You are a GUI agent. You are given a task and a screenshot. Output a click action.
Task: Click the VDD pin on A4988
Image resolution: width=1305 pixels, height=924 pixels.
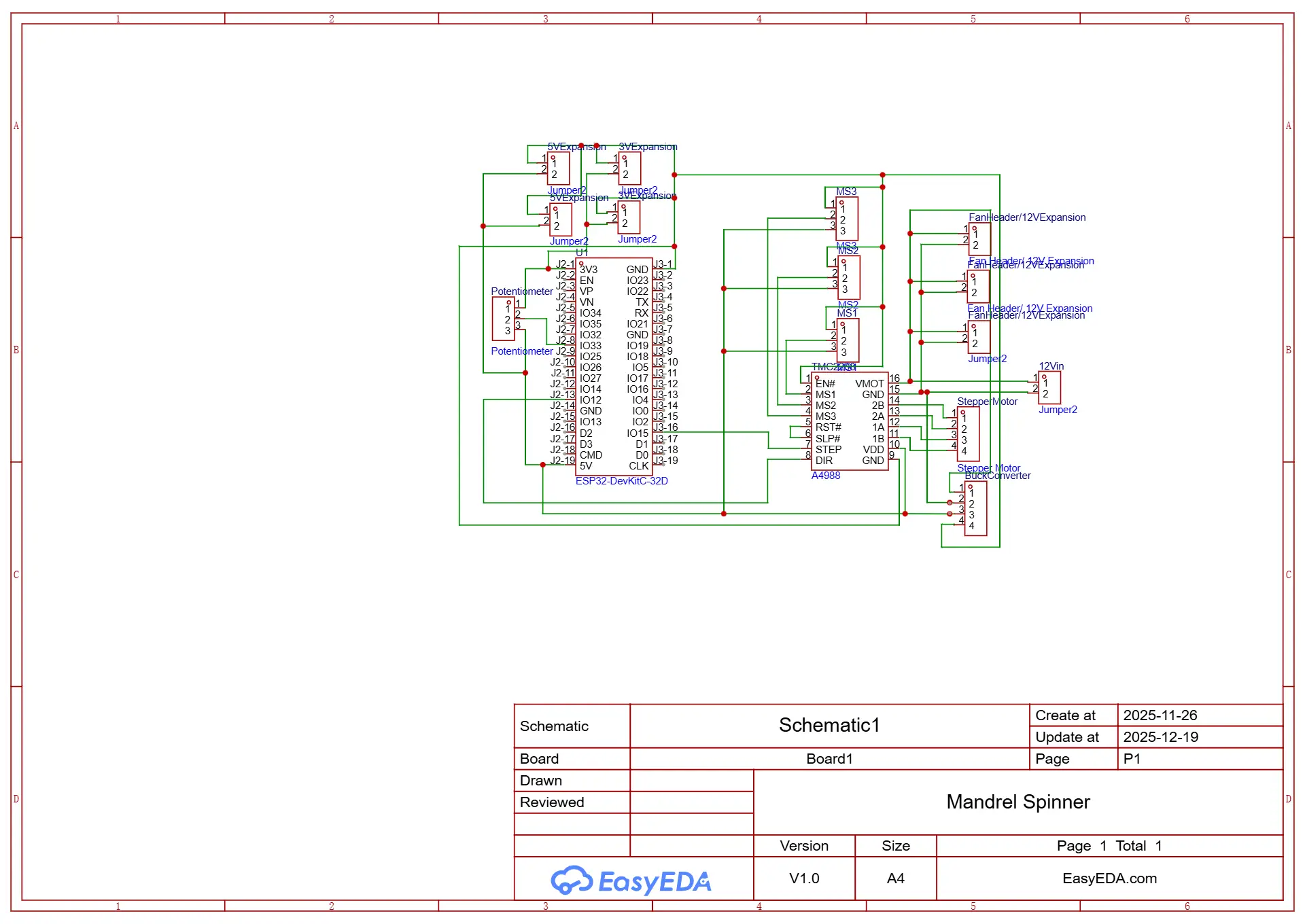pos(873,450)
